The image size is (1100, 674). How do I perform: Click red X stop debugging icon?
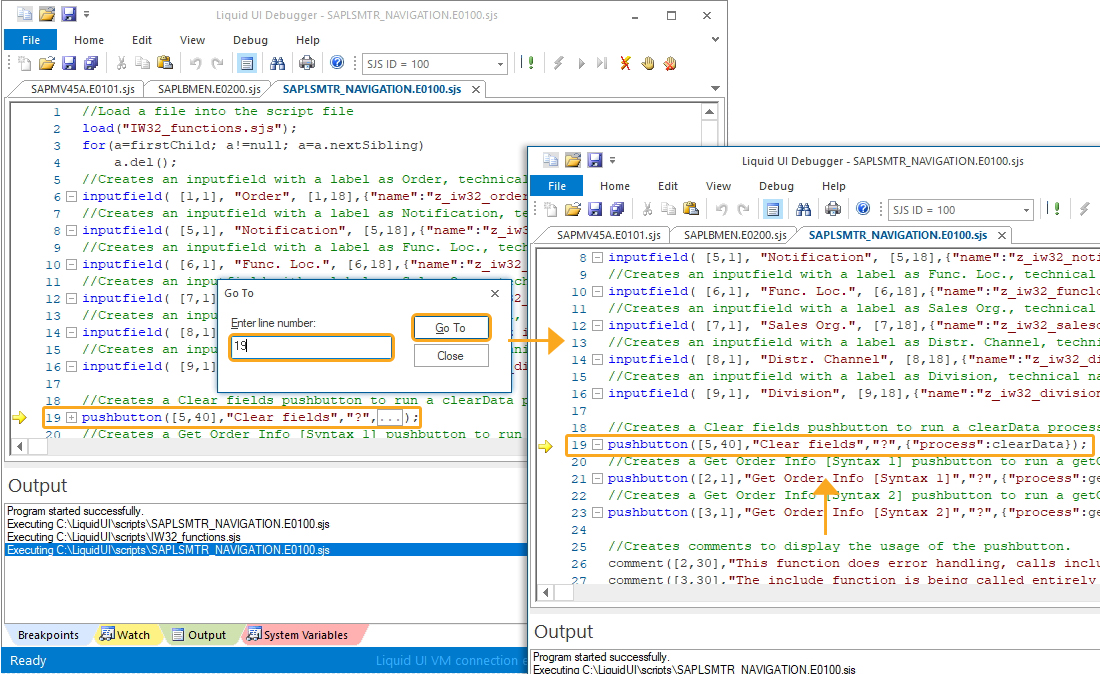point(625,64)
